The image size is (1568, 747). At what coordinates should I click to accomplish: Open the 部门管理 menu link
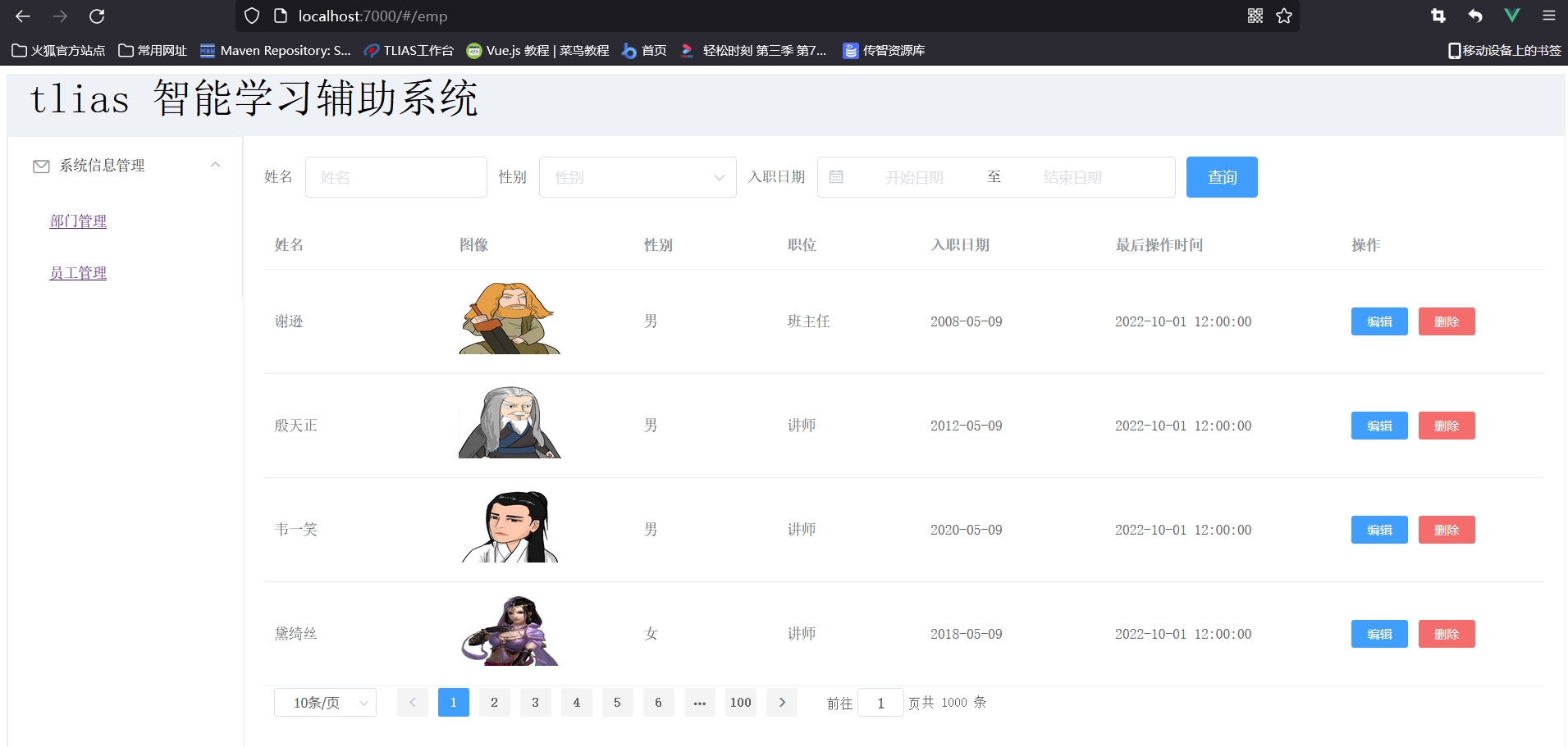(78, 221)
